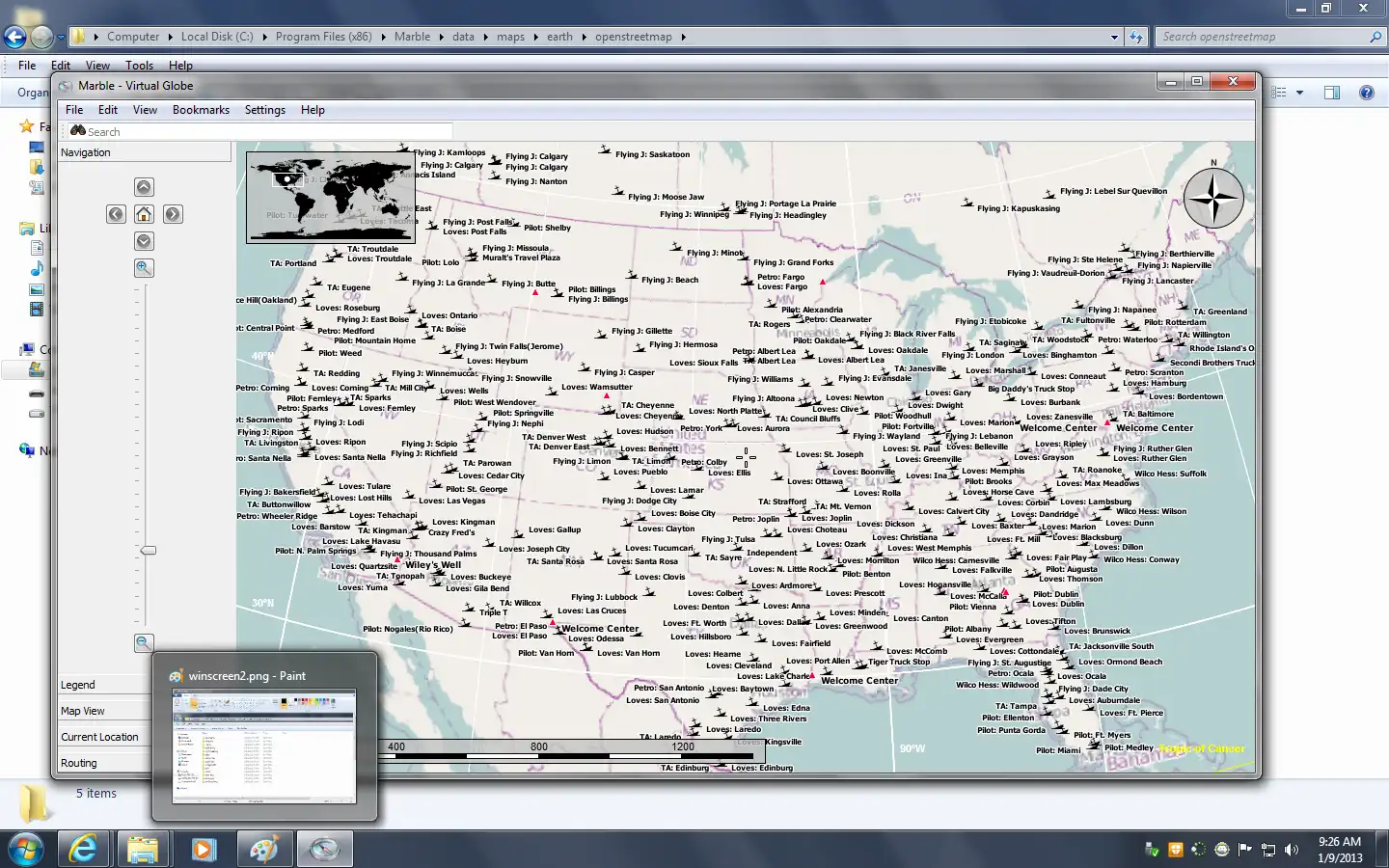Toggle the Explorer preview pane icon

pos(1332,93)
